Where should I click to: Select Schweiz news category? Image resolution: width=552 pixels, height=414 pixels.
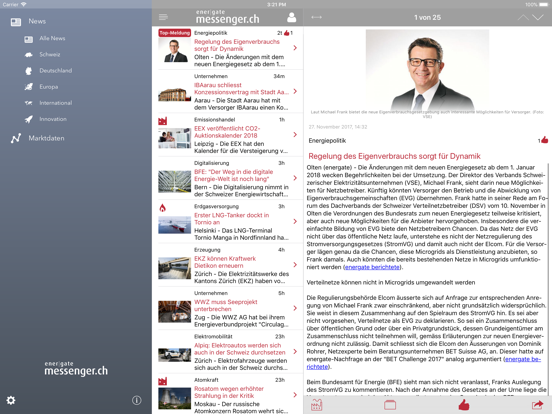click(x=50, y=55)
